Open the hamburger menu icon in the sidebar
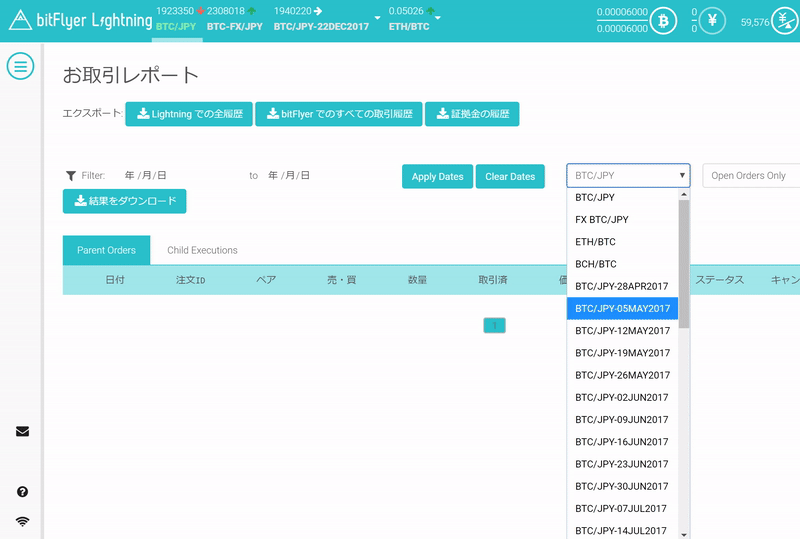The width and height of the screenshot is (800, 539). 20,66
